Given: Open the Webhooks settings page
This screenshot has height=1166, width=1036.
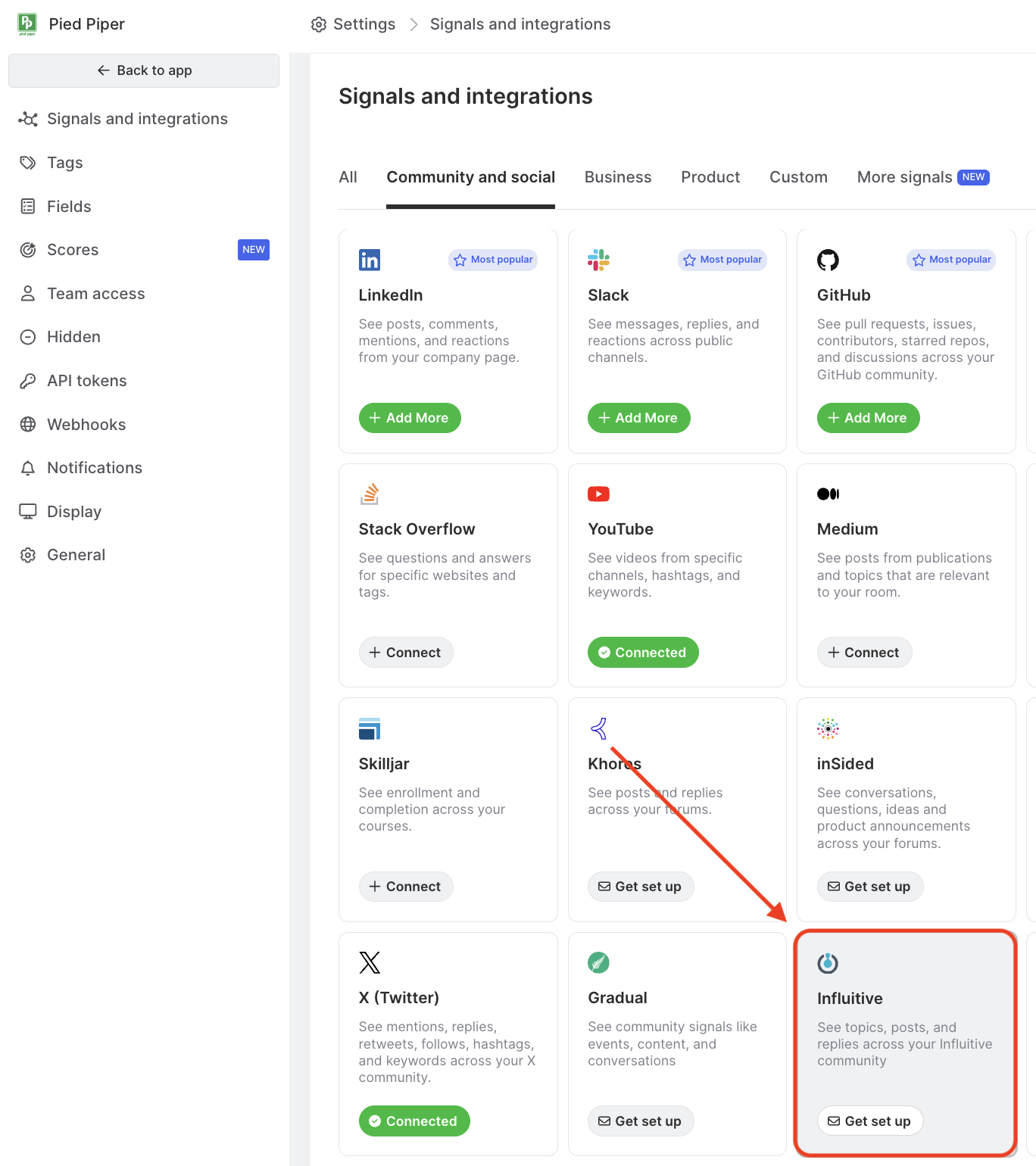Looking at the screenshot, I should (86, 425).
